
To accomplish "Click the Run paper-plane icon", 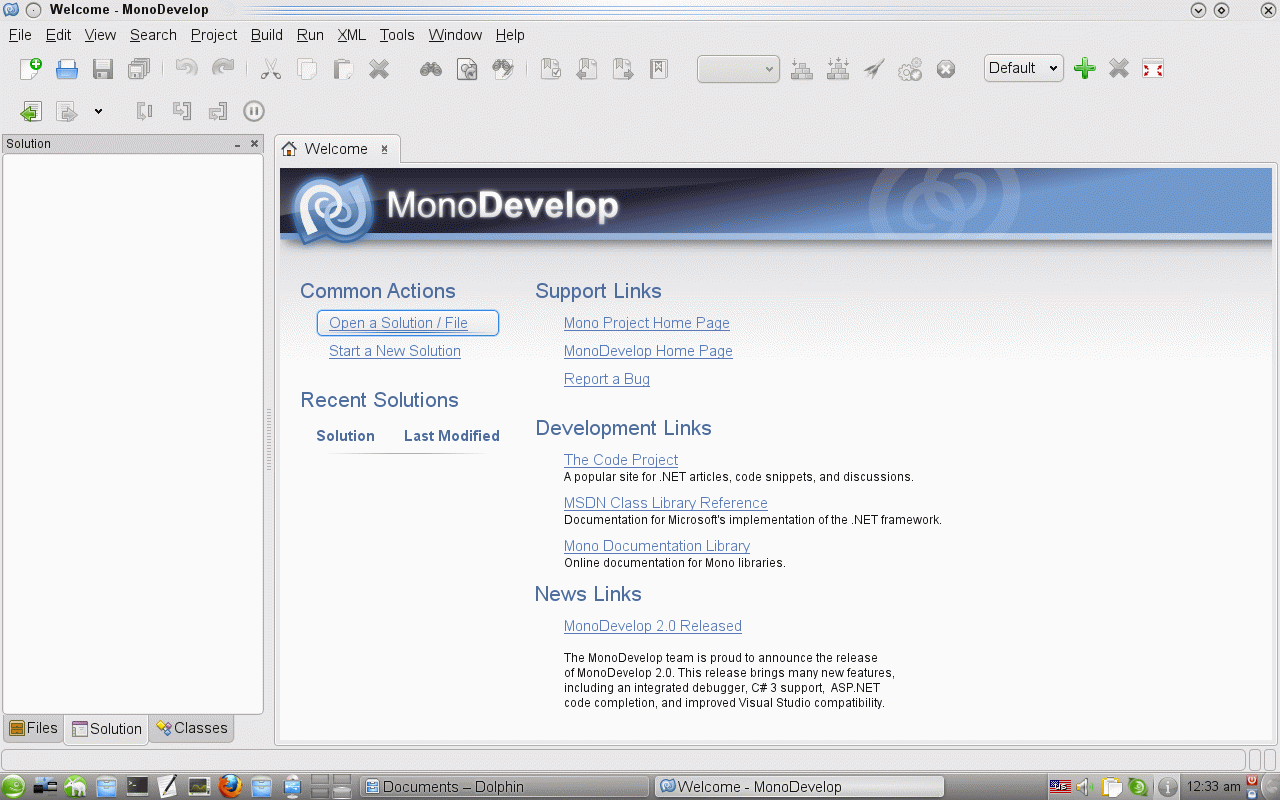I will (874, 69).
